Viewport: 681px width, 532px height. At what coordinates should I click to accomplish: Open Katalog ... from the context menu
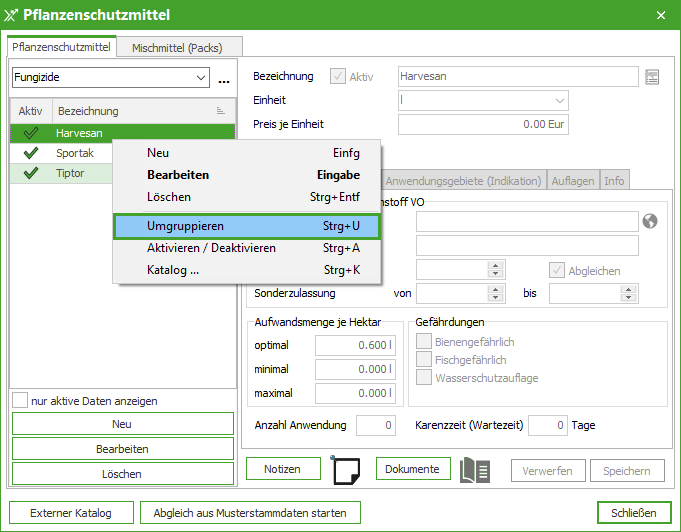(247, 270)
